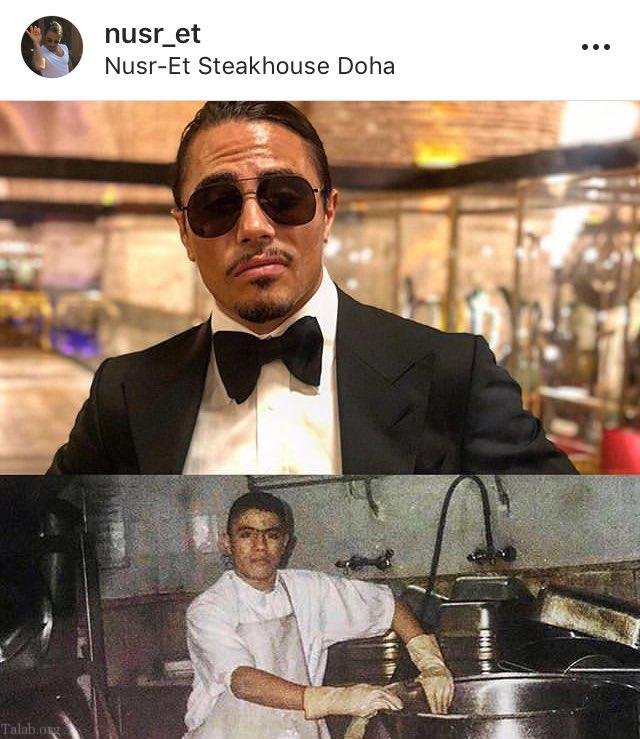
Task: Click the black bow tie
Action: 268,358
